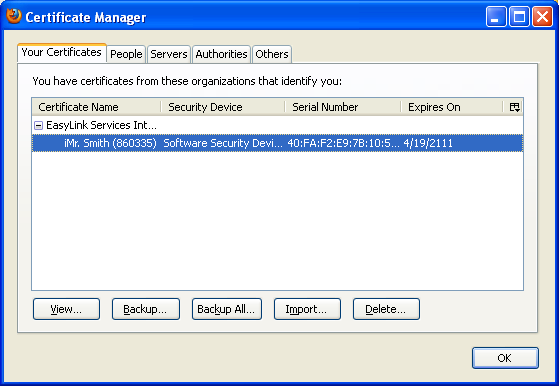Click Delete... to remove certificate
This screenshot has height=386, width=559.
[386, 309]
